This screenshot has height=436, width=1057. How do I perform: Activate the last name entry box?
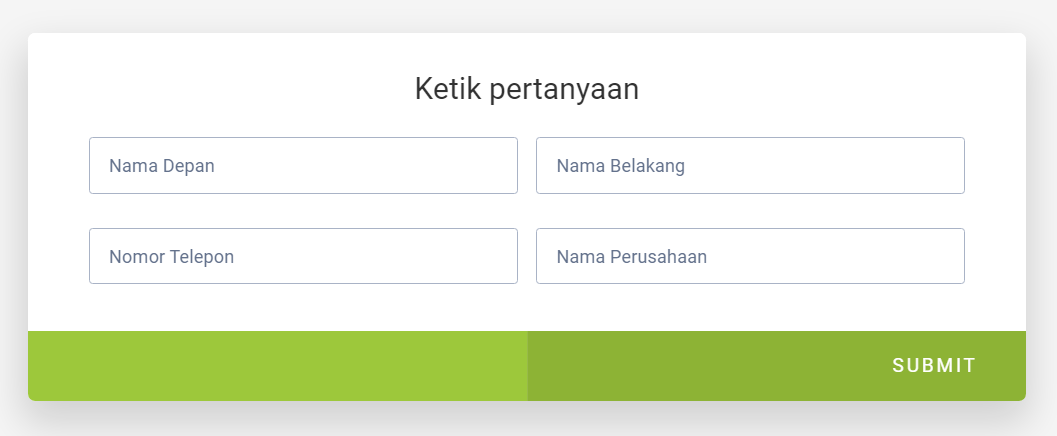(x=750, y=165)
